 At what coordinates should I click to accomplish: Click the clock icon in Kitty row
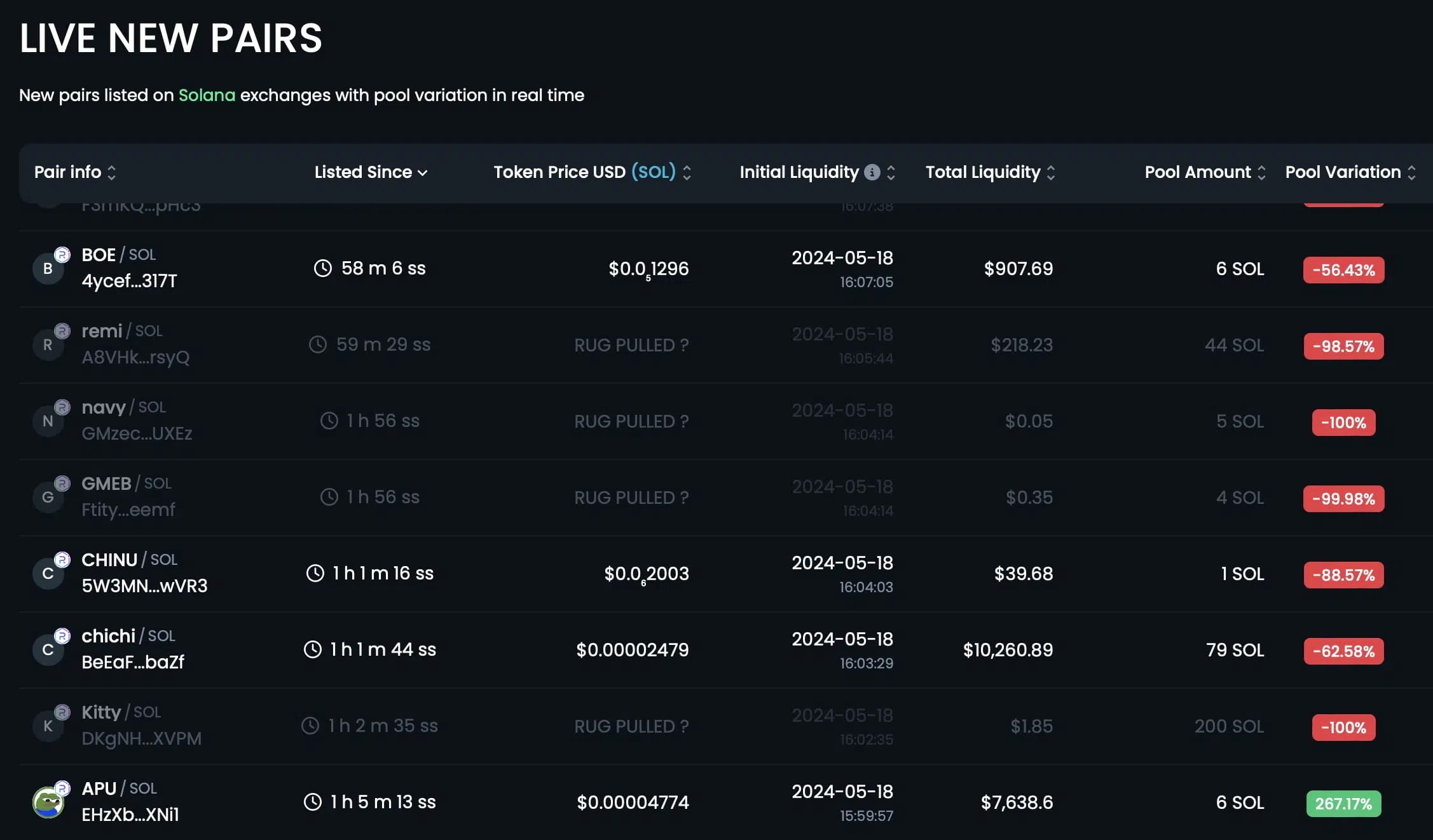pos(310,726)
